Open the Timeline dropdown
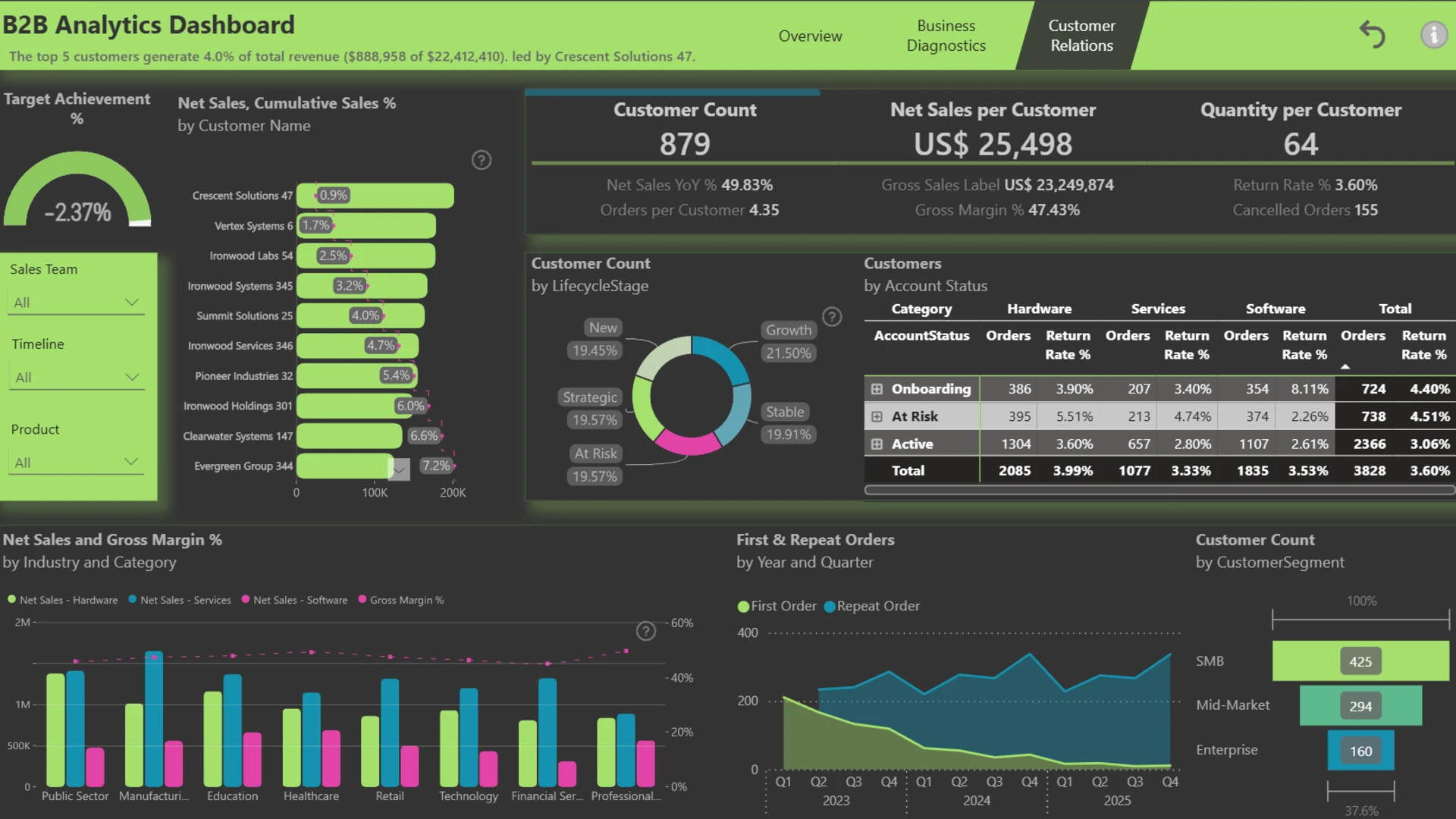Viewport: 1456px width, 819px height. coord(77,378)
